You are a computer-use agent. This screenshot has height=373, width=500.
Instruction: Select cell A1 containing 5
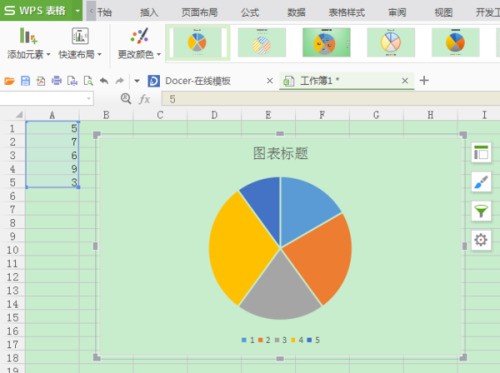[52, 128]
